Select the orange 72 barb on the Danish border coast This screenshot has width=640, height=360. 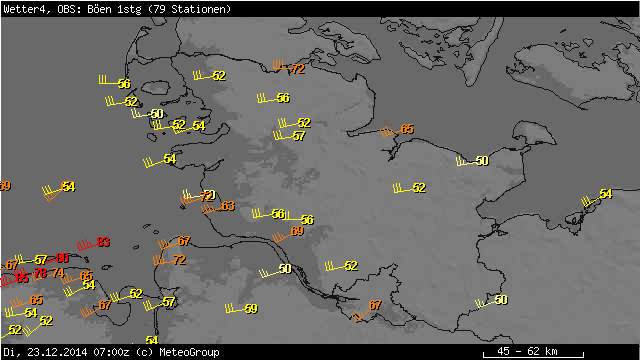point(289,67)
